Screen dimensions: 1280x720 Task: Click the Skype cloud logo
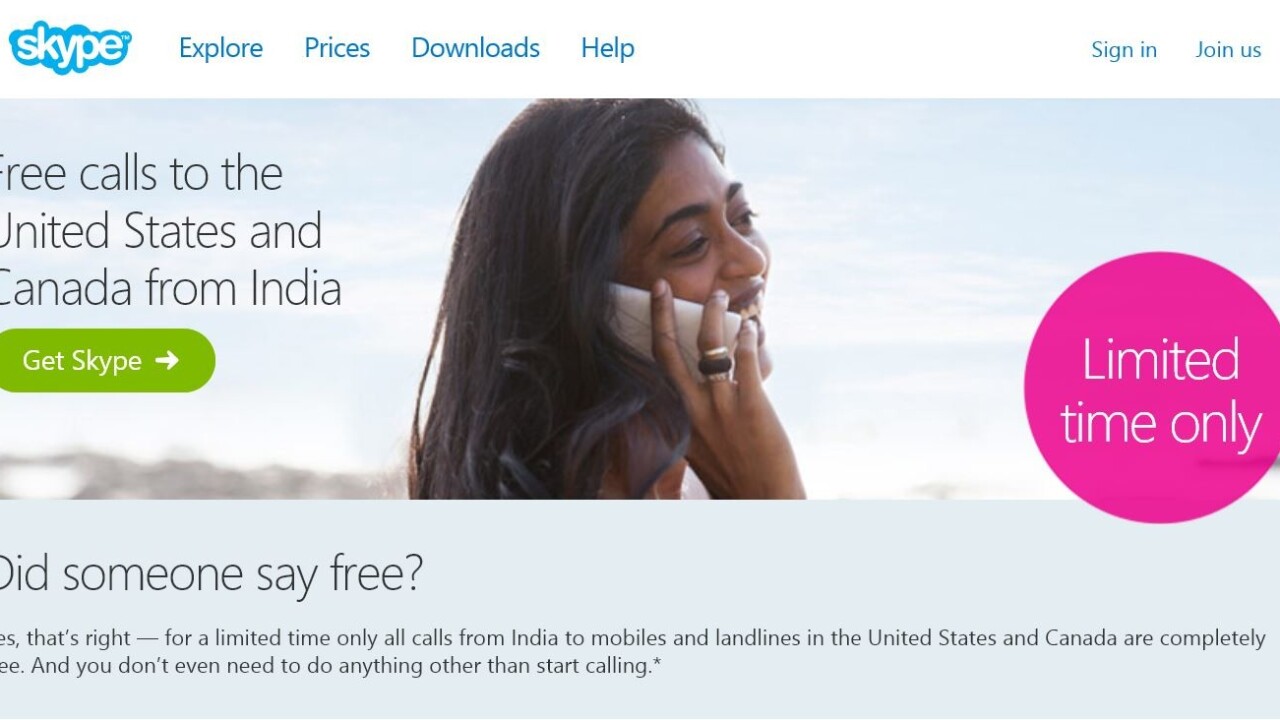tap(69, 46)
